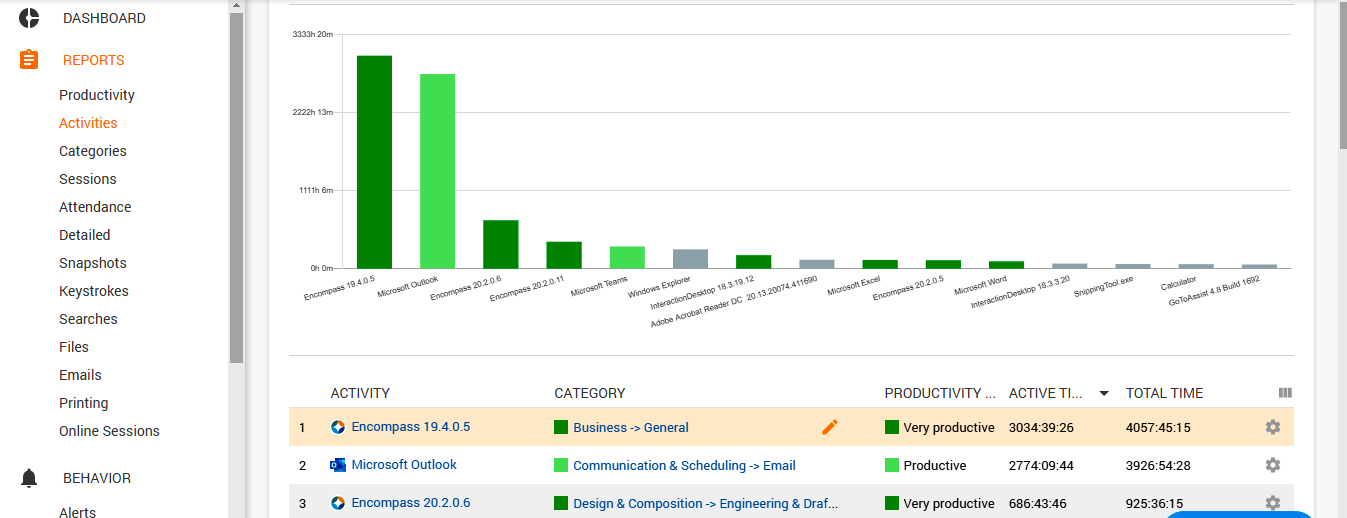Click the Business -> General category link
Screen dimensions: 1347x518
pyautogui.click(x=631, y=427)
